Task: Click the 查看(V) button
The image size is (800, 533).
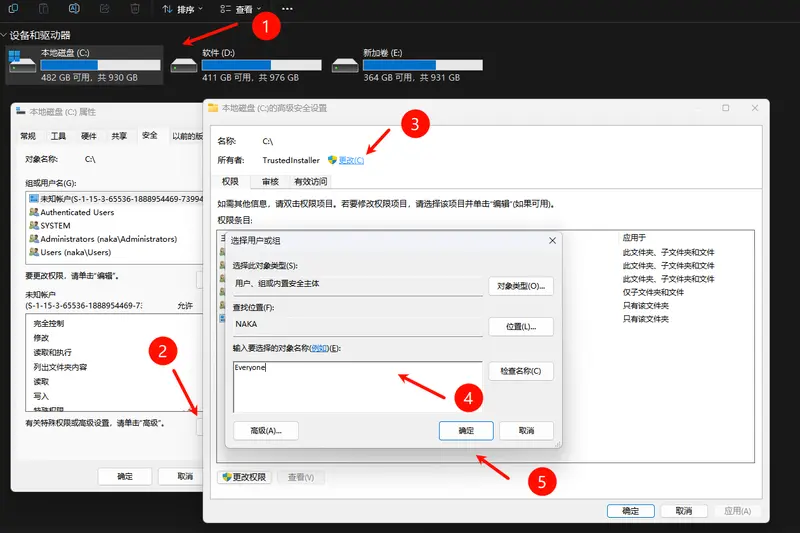Action: click(301, 477)
